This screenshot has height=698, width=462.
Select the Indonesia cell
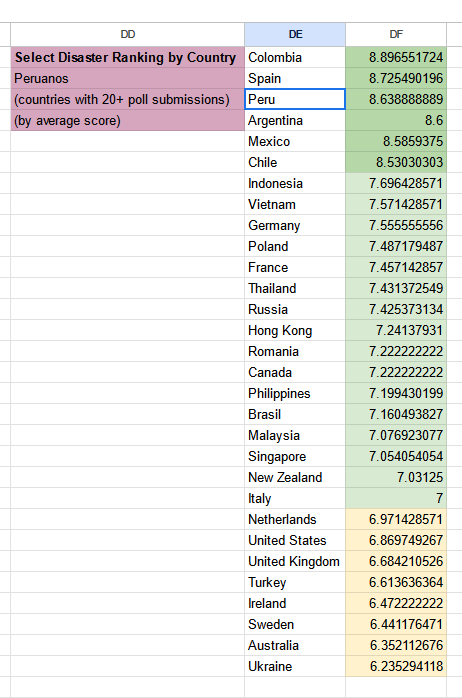pyautogui.click(x=295, y=183)
